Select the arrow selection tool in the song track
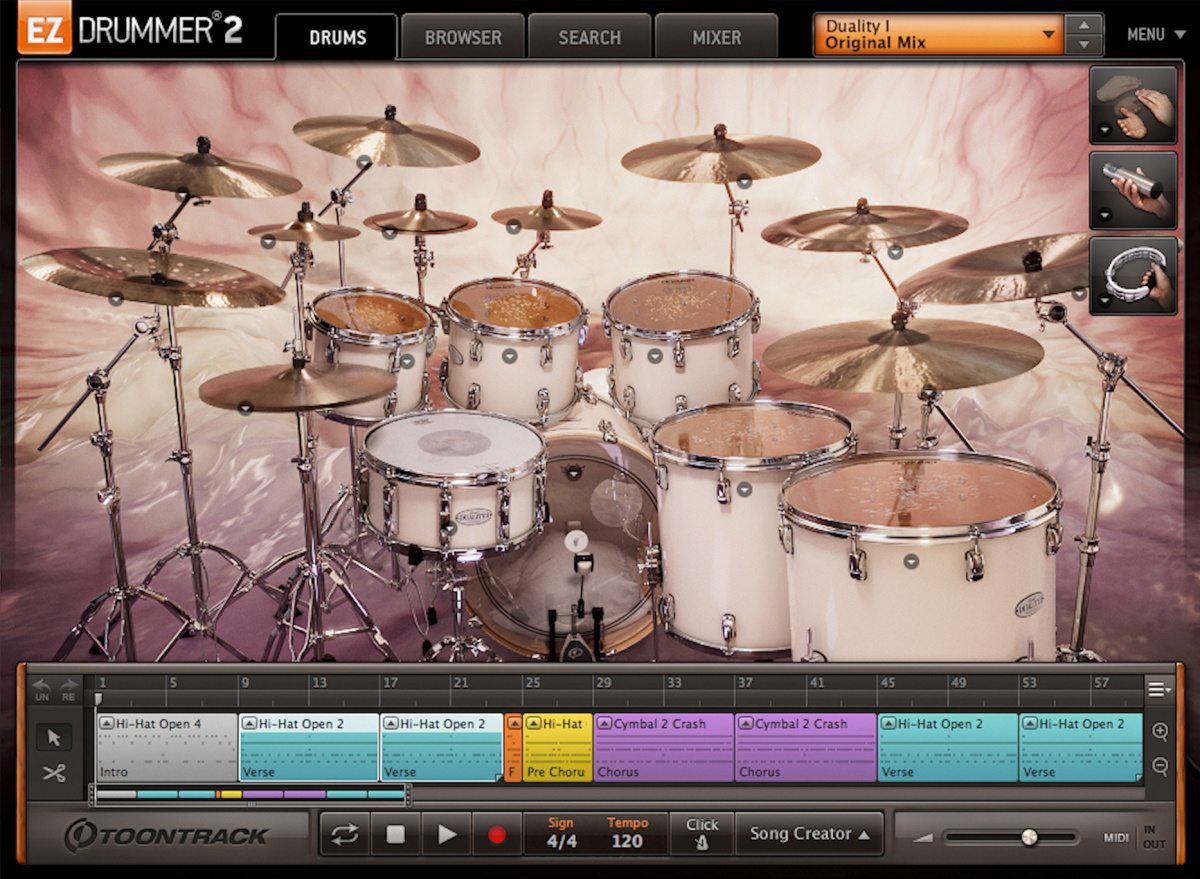The width and height of the screenshot is (1200, 879). pyautogui.click(x=53, y=737)
